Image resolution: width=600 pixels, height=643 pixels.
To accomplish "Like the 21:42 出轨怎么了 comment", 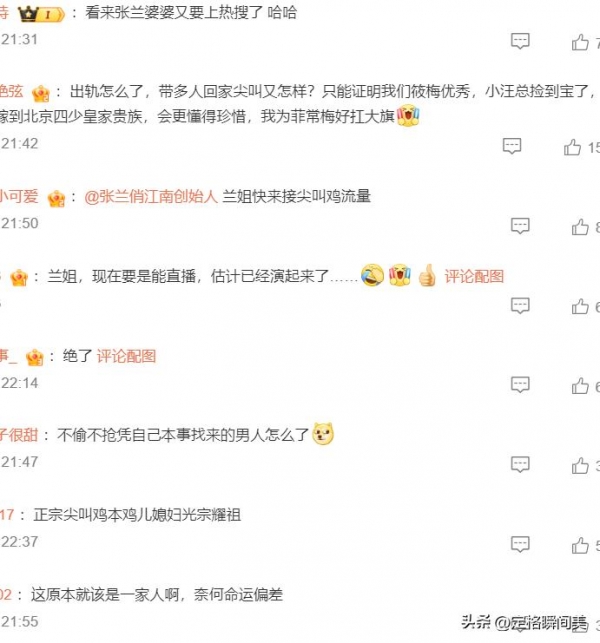I will click(x=572, y=147).
